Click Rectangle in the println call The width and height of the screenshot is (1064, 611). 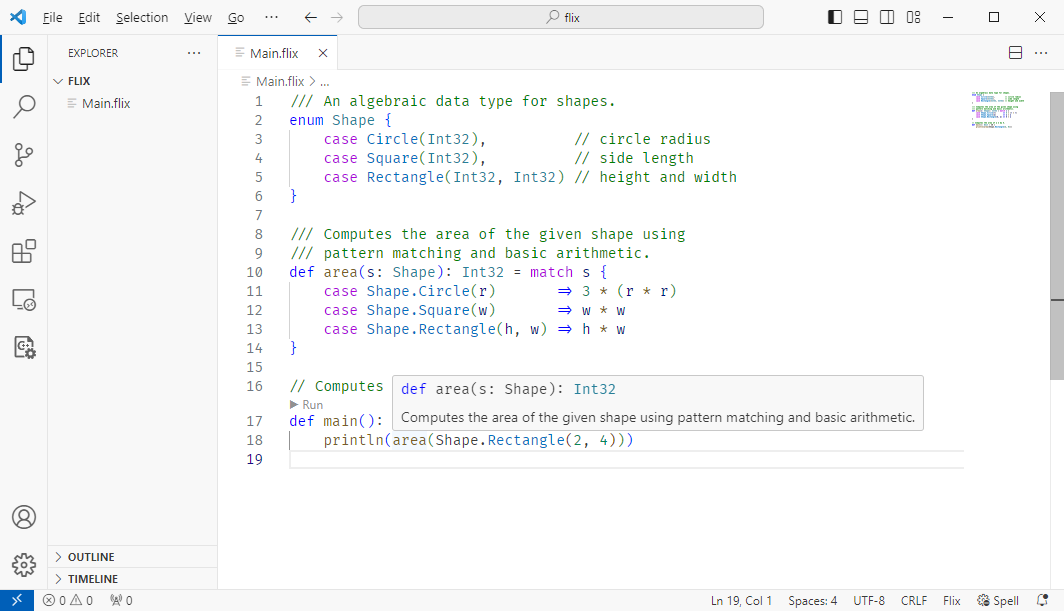pos(526,440)
